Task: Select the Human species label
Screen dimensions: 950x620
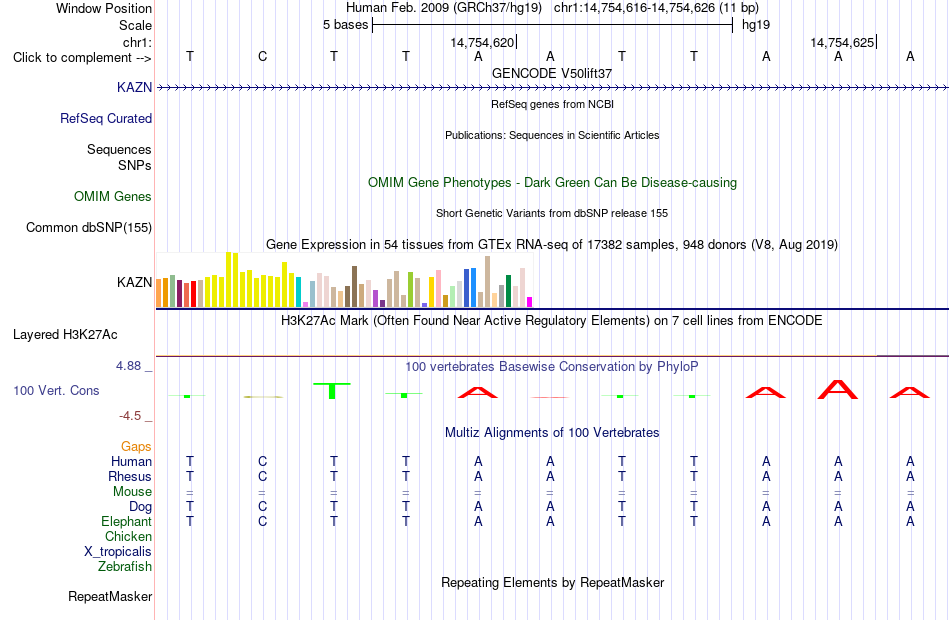Action: click(131, 462)
